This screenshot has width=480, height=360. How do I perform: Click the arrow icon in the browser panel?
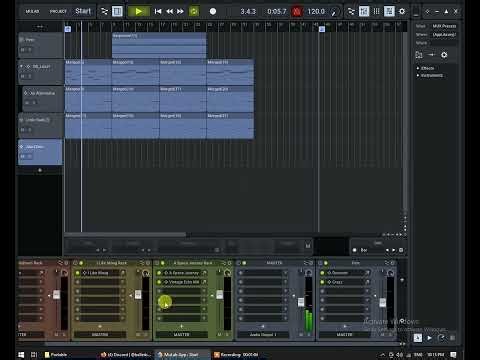pos(431,55)
